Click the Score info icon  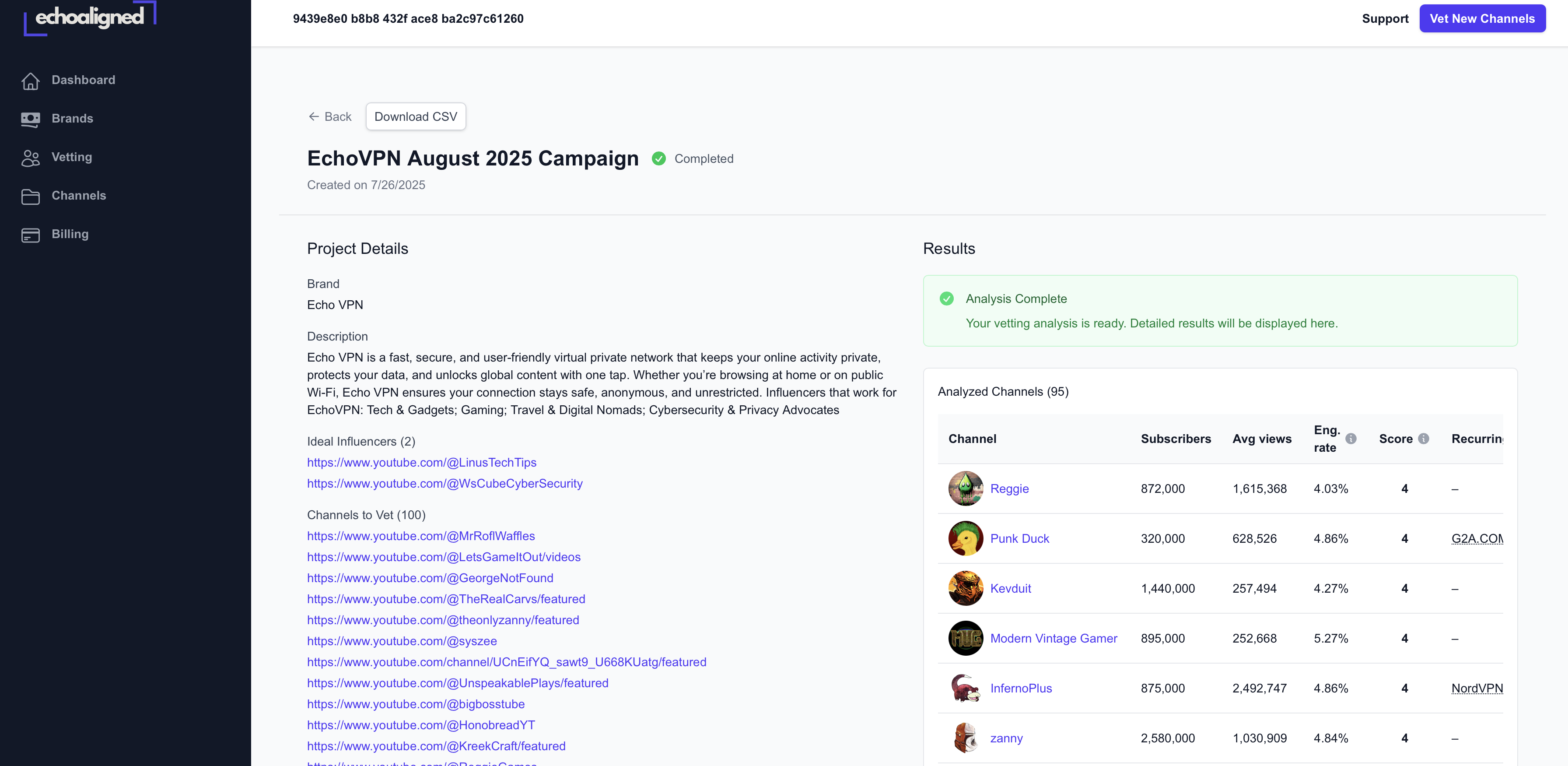coord(1423,439)
